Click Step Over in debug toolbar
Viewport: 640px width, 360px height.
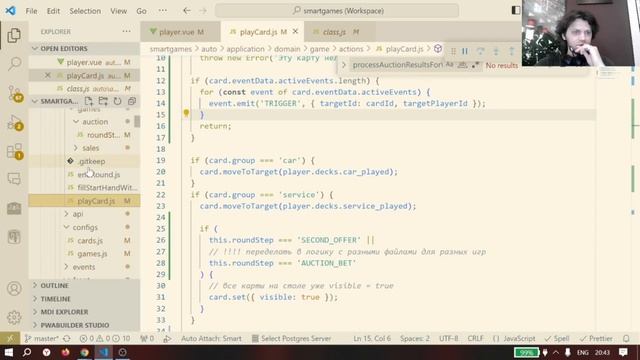480,51
